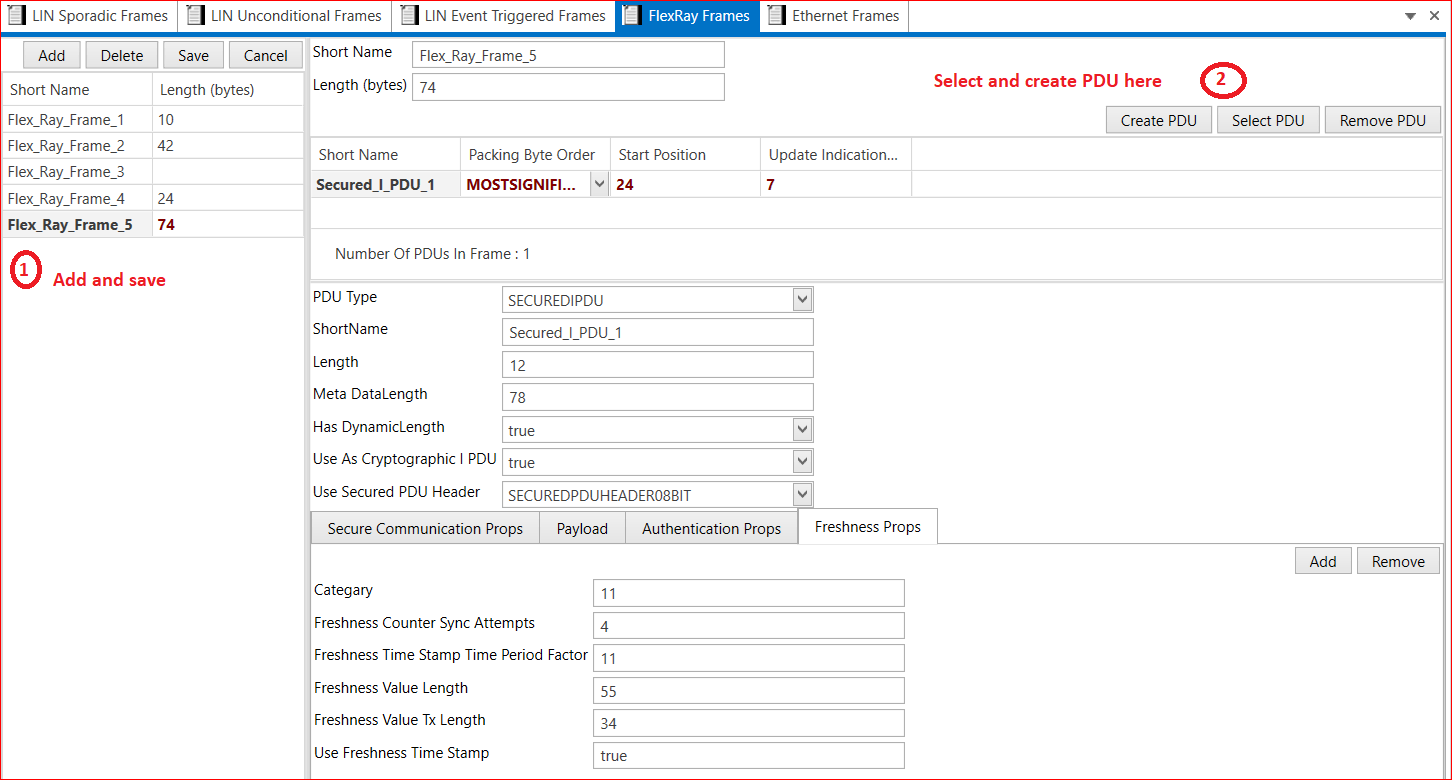The image size is (1452, 780).
Task: Edit the Category field
Action: (749, 593)
